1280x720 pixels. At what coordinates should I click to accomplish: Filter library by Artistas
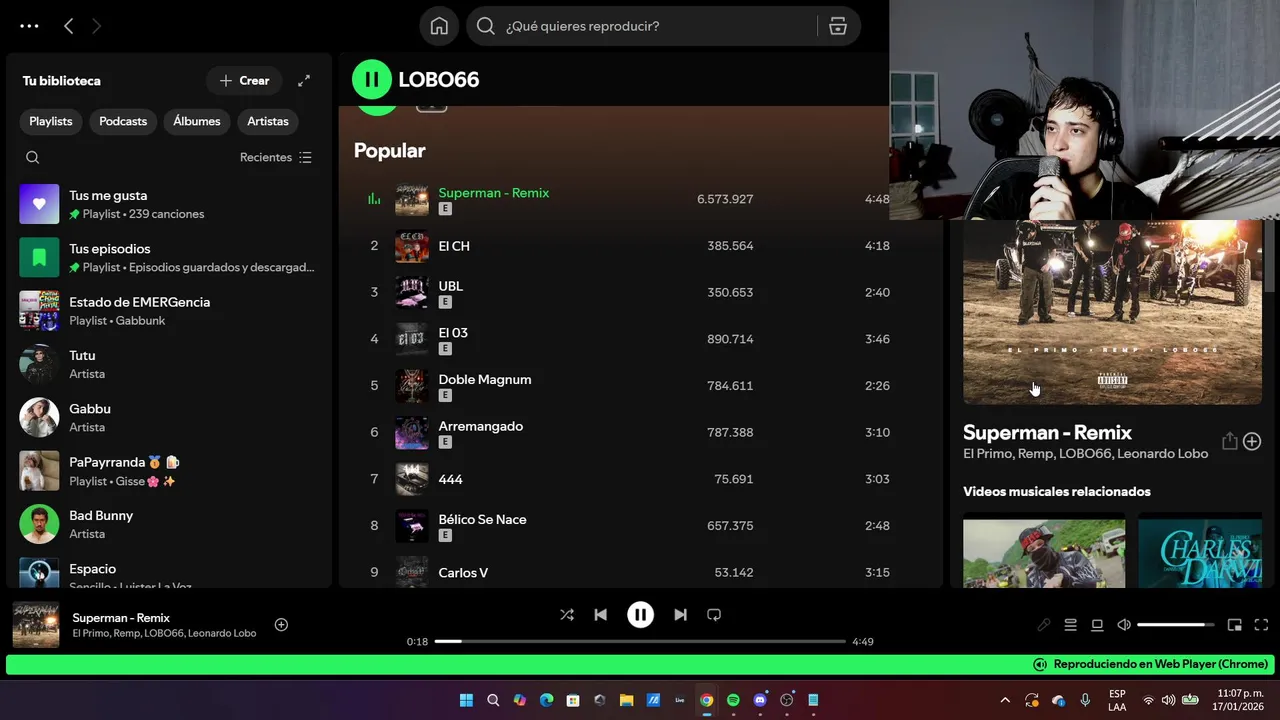(x=268, y=121)
